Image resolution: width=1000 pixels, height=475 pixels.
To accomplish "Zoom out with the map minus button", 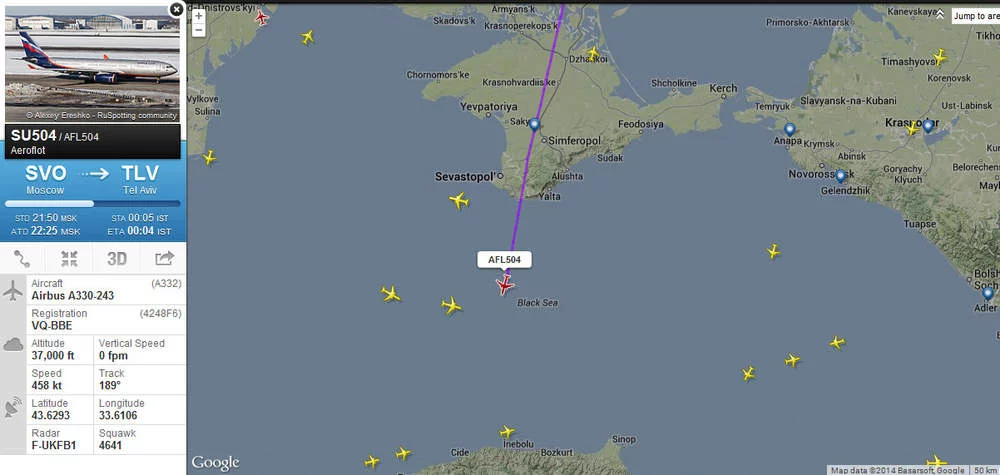I will tap(199, 29).
